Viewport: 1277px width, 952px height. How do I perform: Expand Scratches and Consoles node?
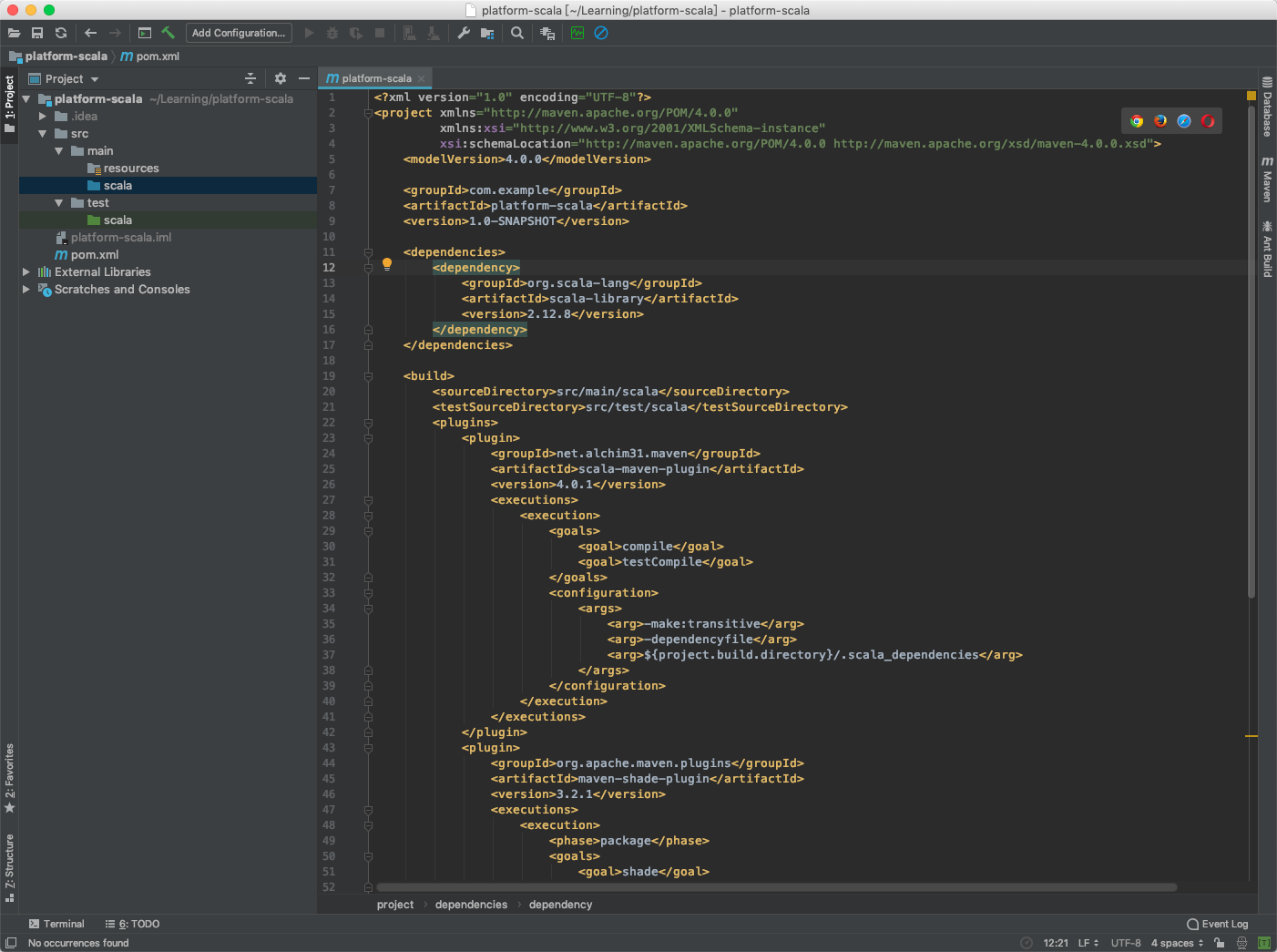[26, 289]
